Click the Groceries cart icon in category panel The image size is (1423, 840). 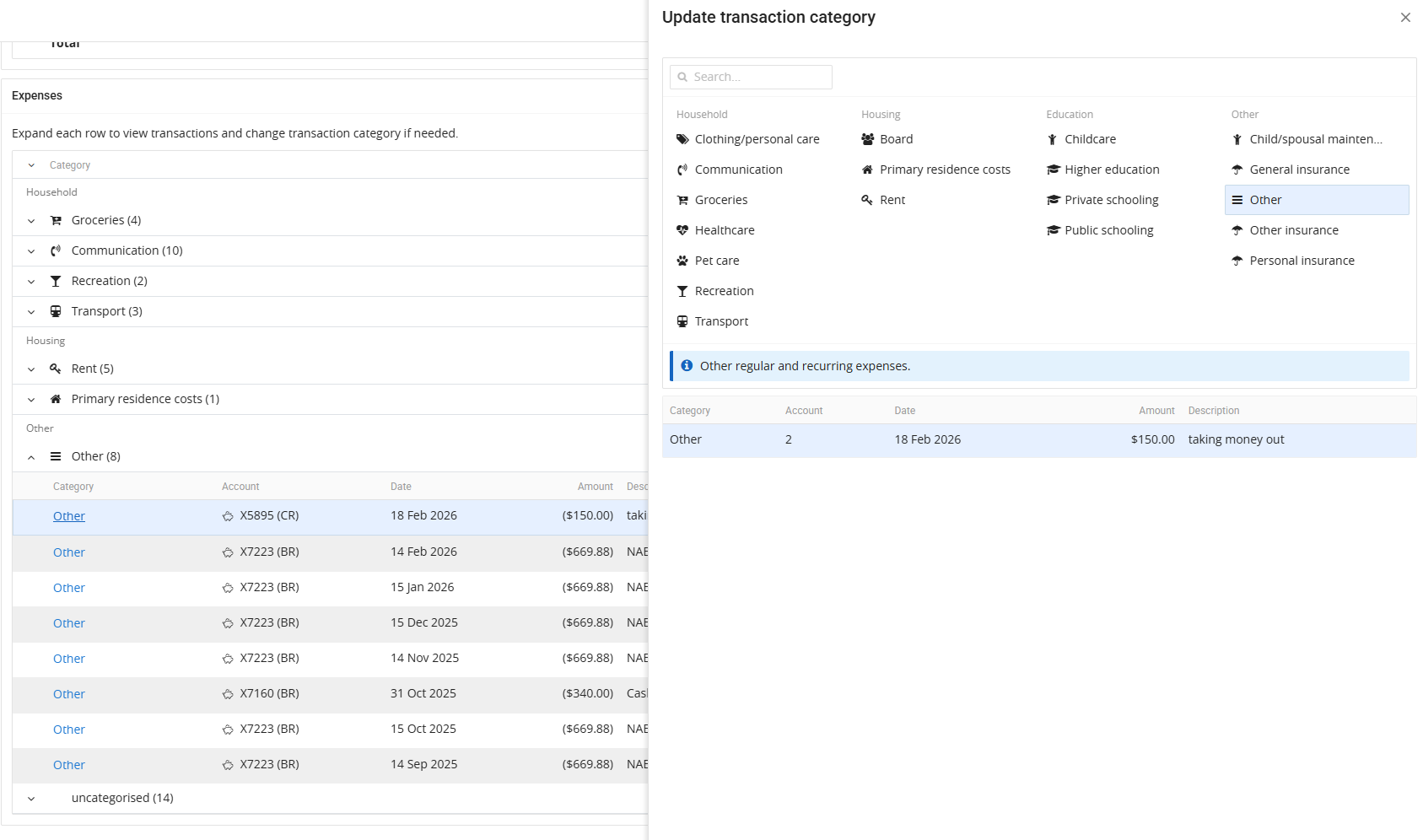point(682,200)
